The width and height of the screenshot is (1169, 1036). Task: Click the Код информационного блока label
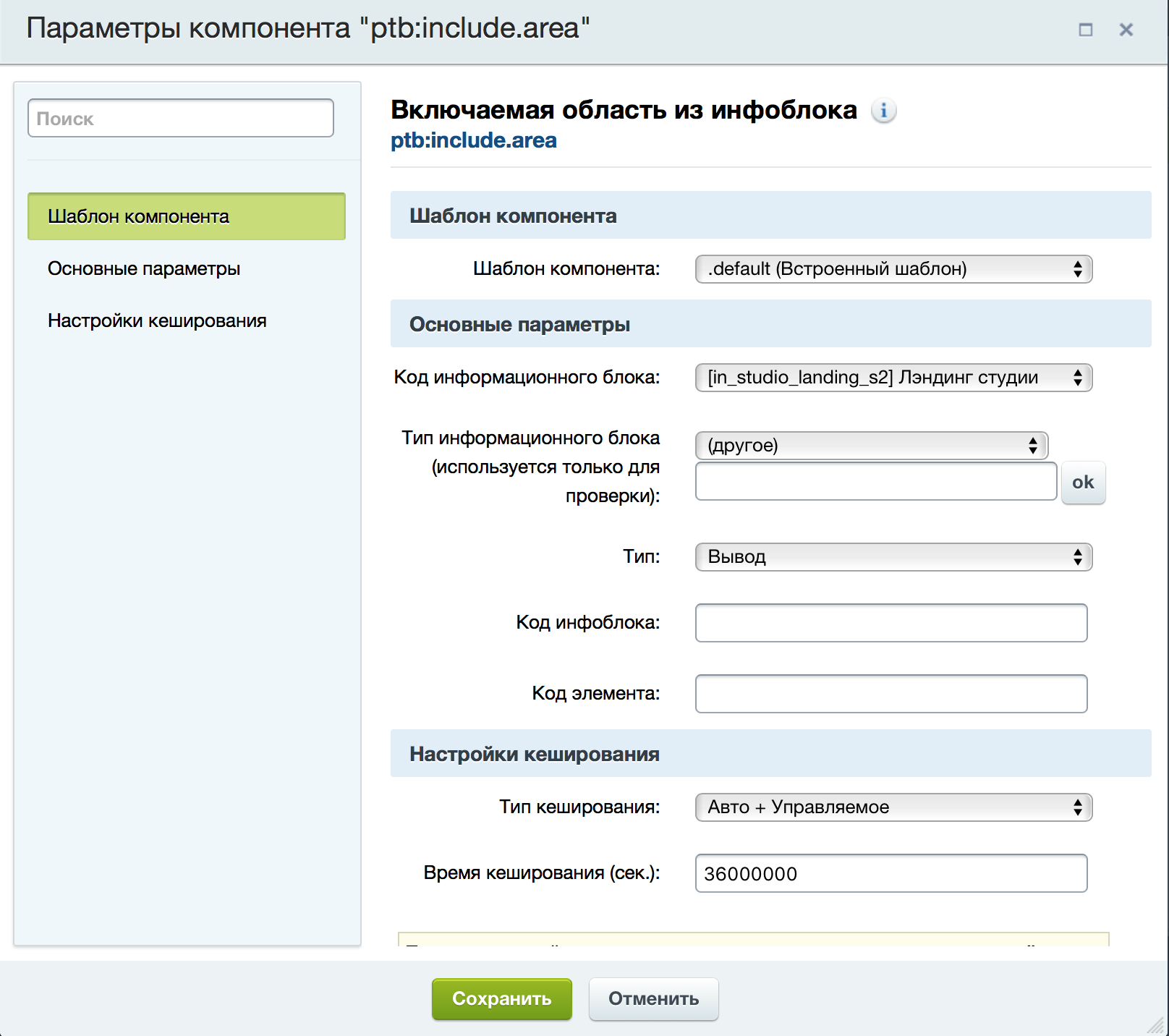click(527, 378)
